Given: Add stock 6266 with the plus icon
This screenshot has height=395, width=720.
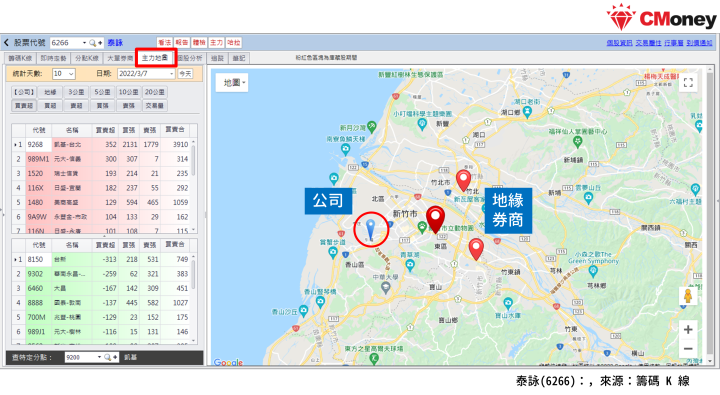Looking at the screenshot, I should pos(100,43).
